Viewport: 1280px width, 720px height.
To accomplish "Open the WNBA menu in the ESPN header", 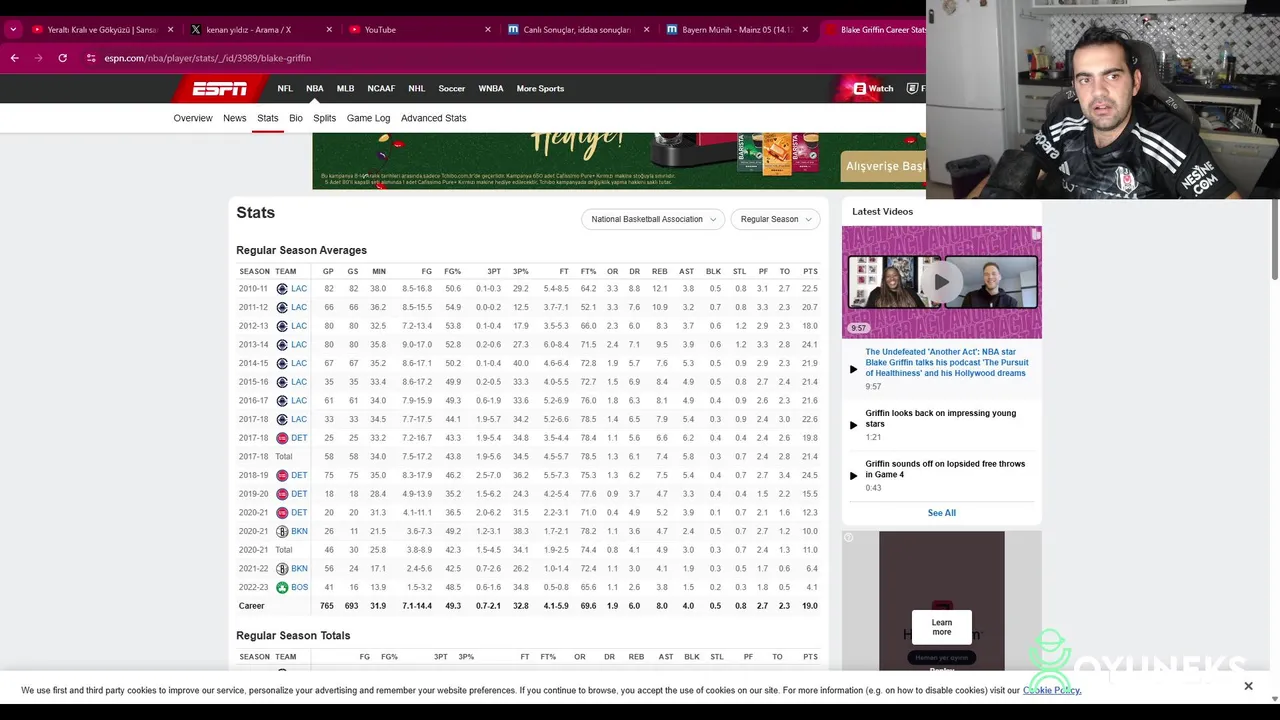I will pos(491,89).
